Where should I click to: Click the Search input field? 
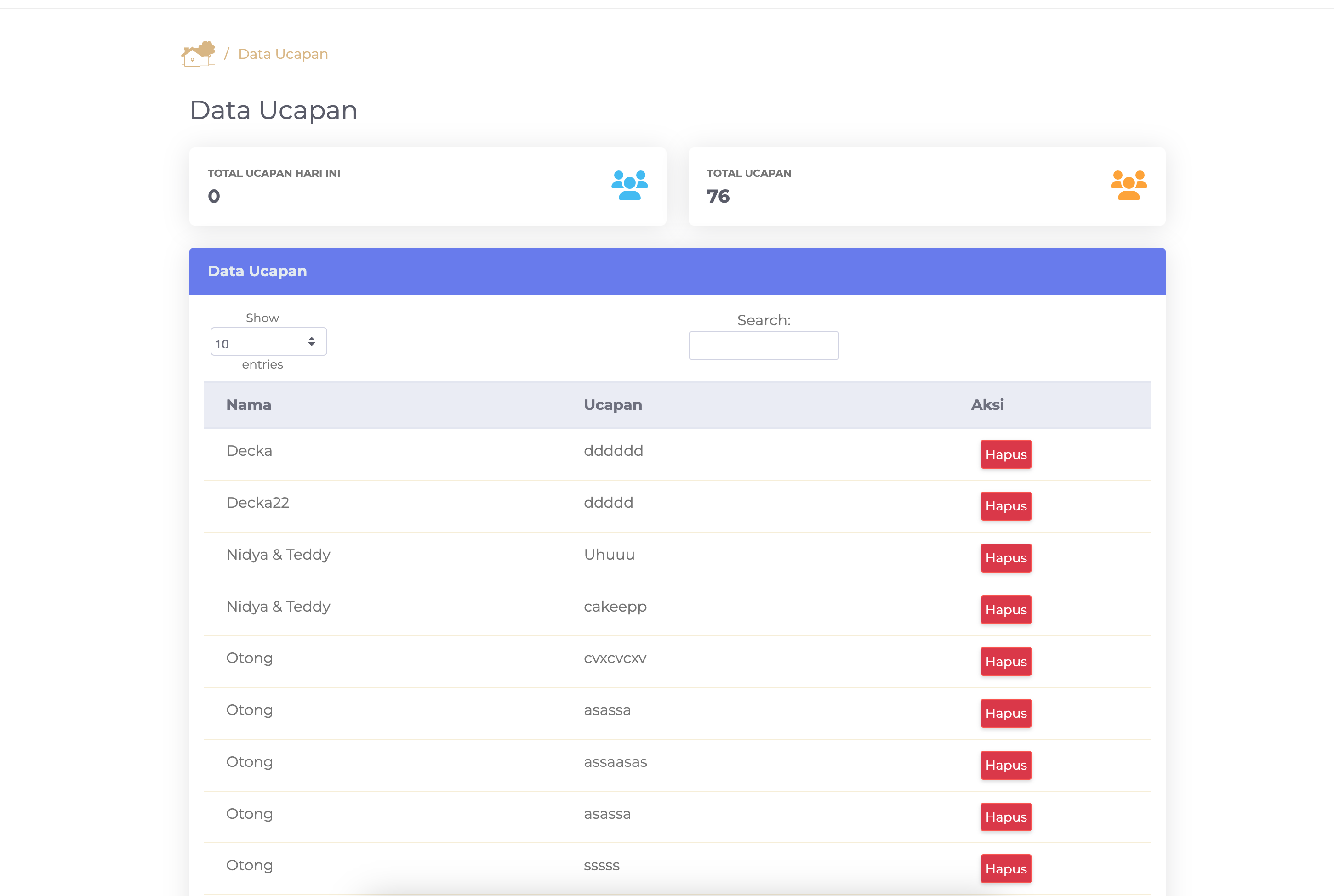click(763, 346)
